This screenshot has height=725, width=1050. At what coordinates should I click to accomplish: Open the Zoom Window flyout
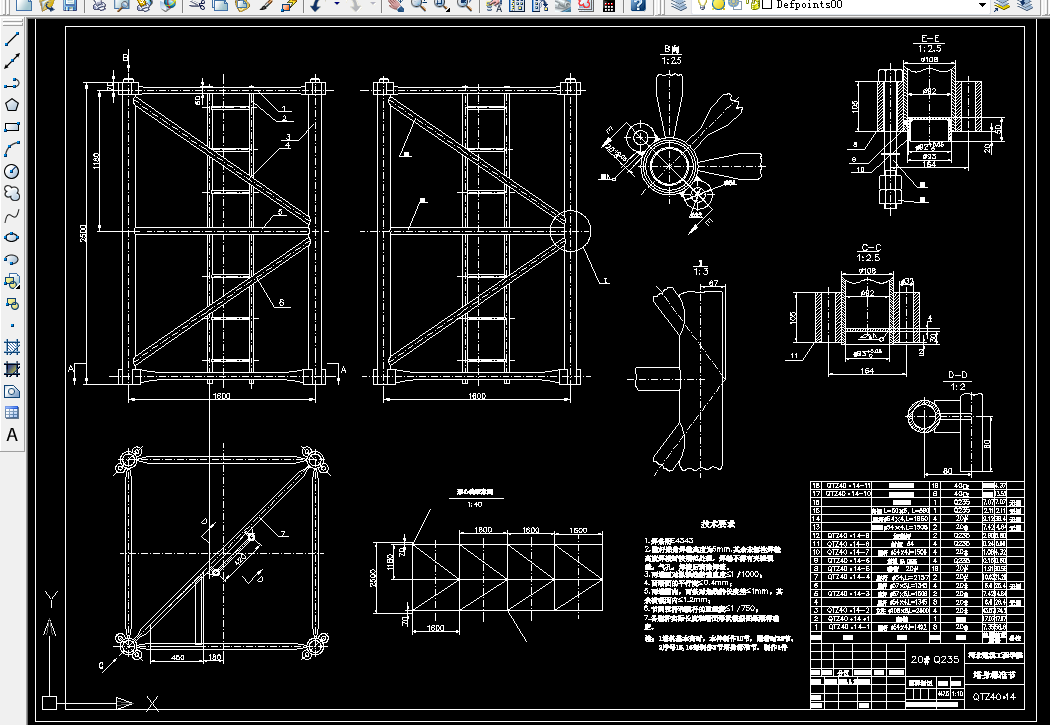coord(442,5)
